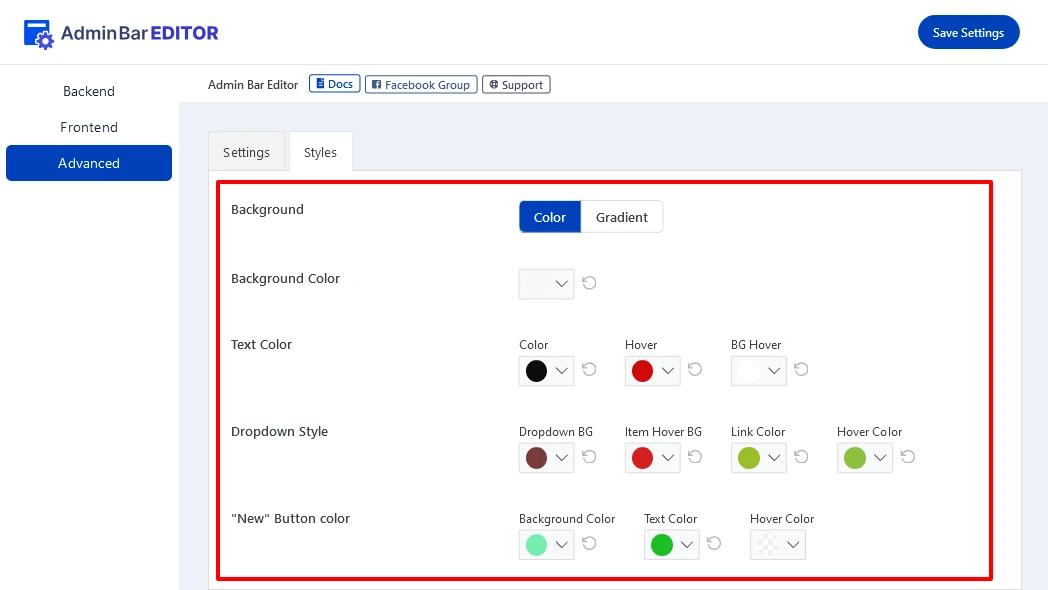
Task: Reset the BG Hover color
Action: tap(801, 370)
